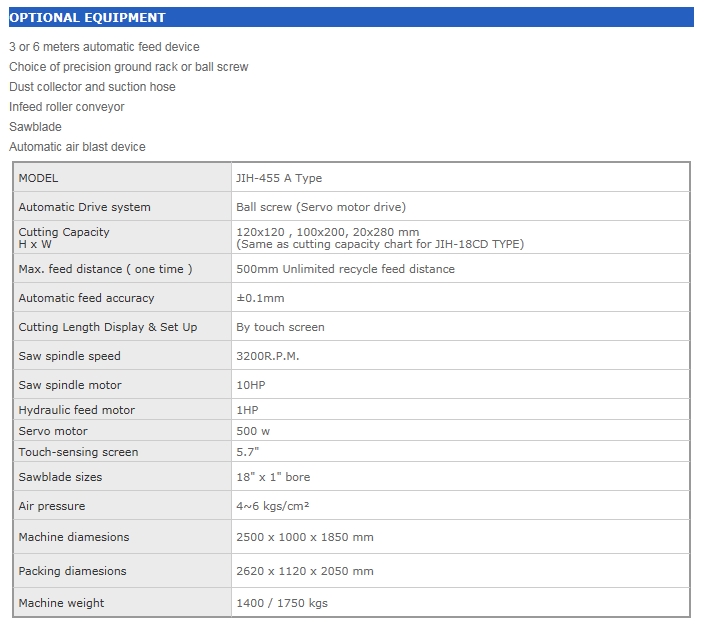
Task: Select the '1400 / 1750 kgs' weight value
Action: tap(282, 603)
